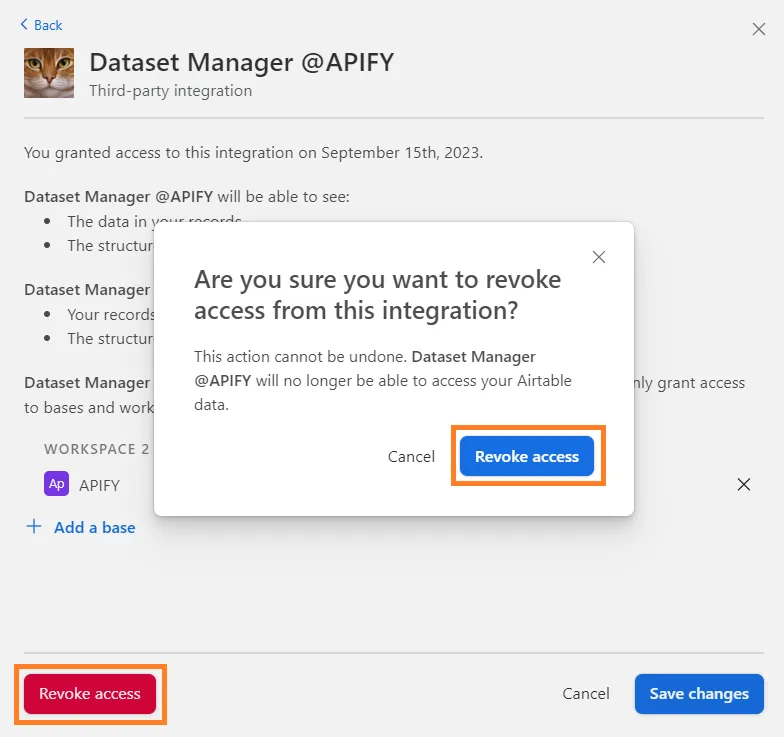Remove the APIFY base from access list
The image size is (784, 737).
744,484
